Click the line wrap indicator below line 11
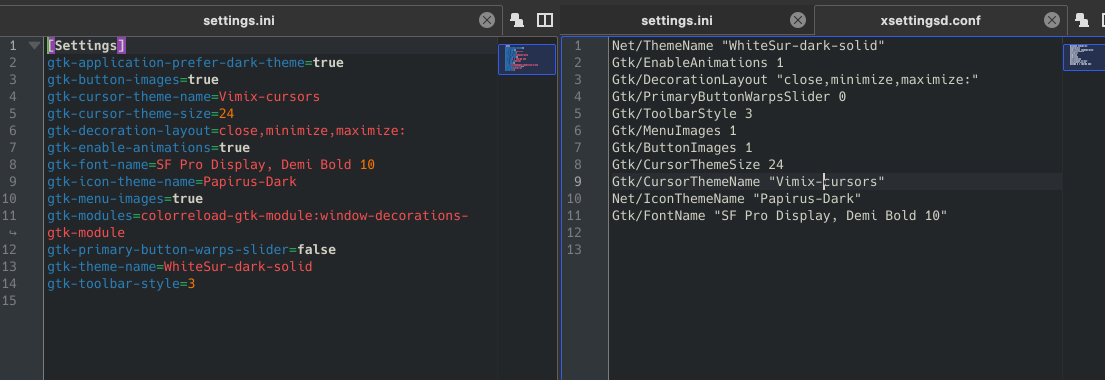The width and height of the screenshot is (1105, 380). (13, 233)
